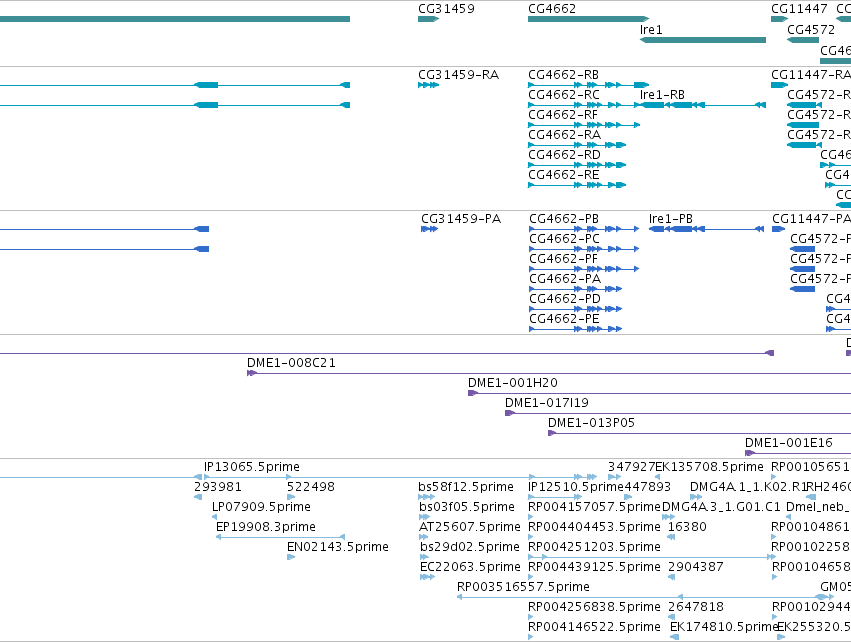Select protein CG4662-PC
The height and width of the screenshot is (642, 851).
[564, 239]
